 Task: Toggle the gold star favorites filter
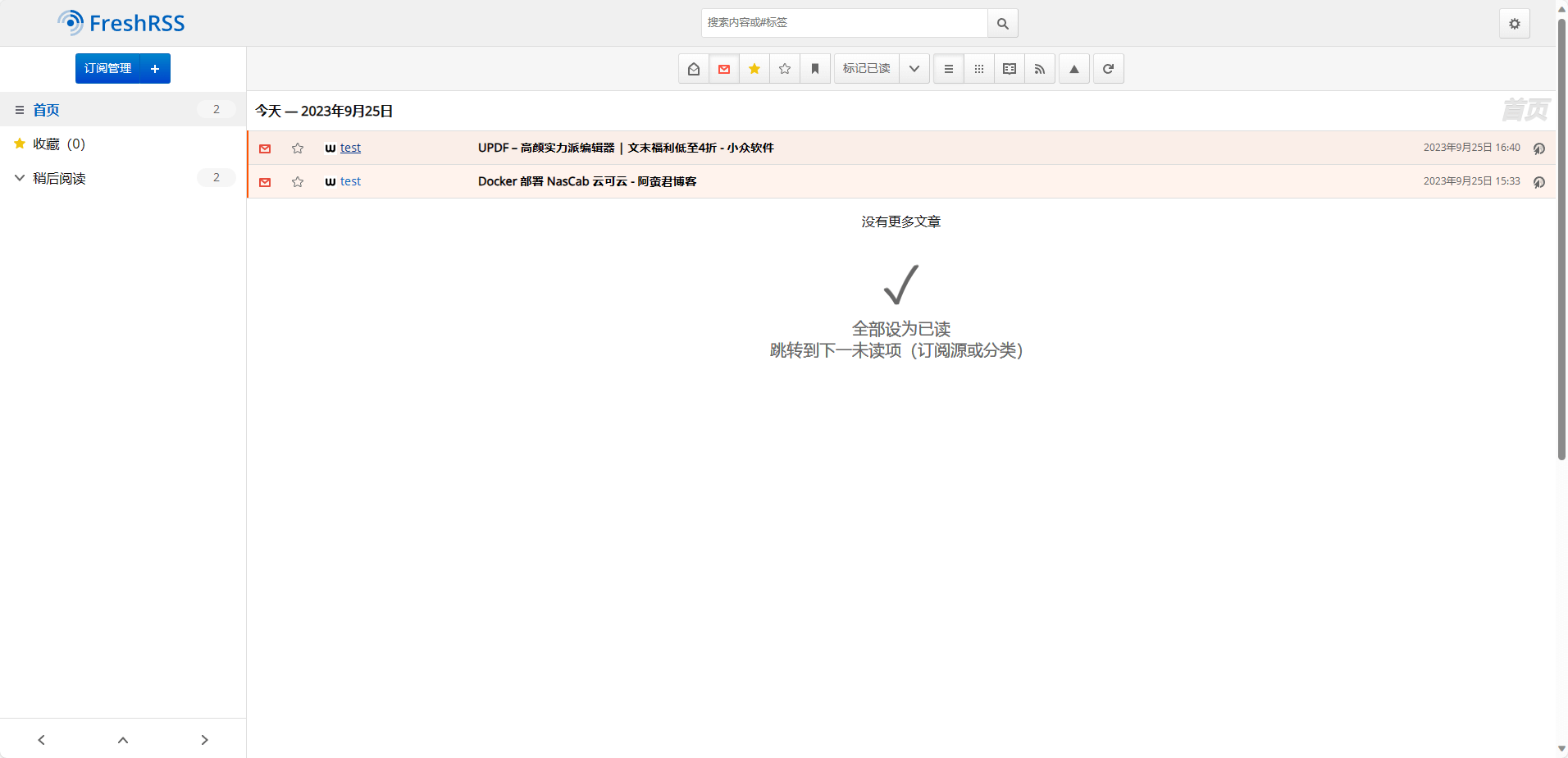pyautogui.click(x=754, y=69)
